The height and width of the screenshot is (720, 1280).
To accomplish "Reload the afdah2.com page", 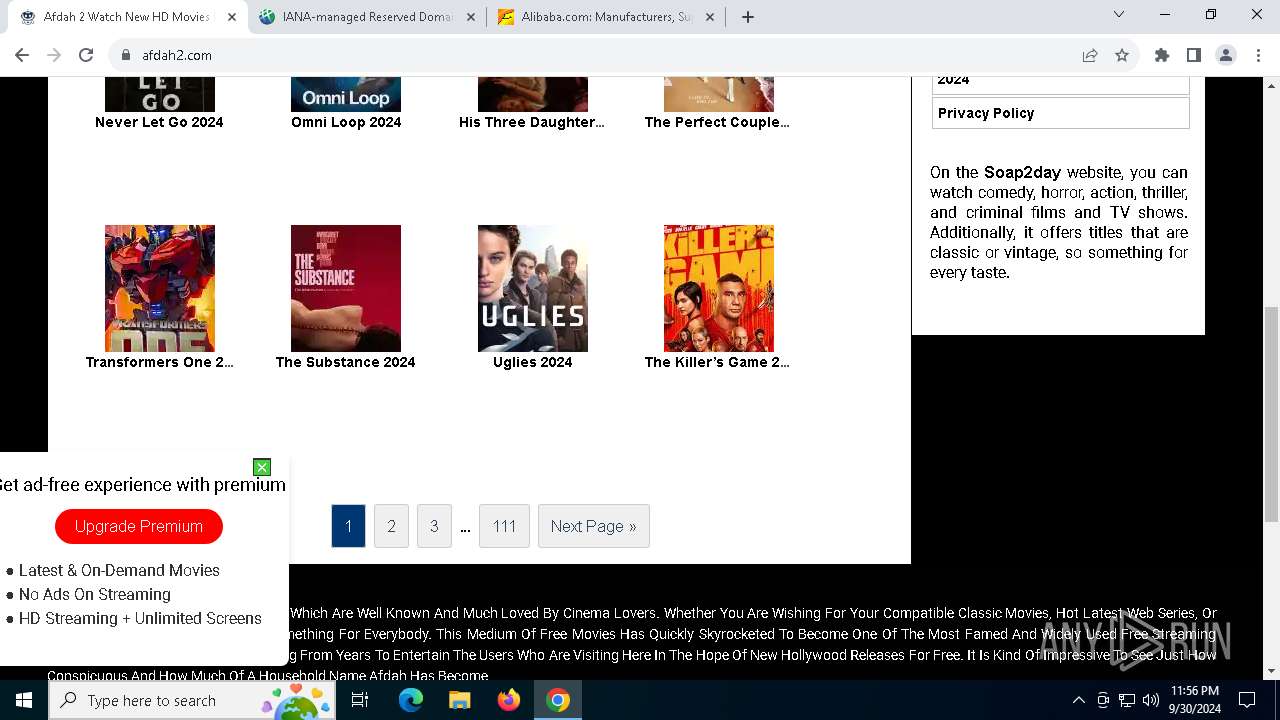I will (x=86, y=55).
